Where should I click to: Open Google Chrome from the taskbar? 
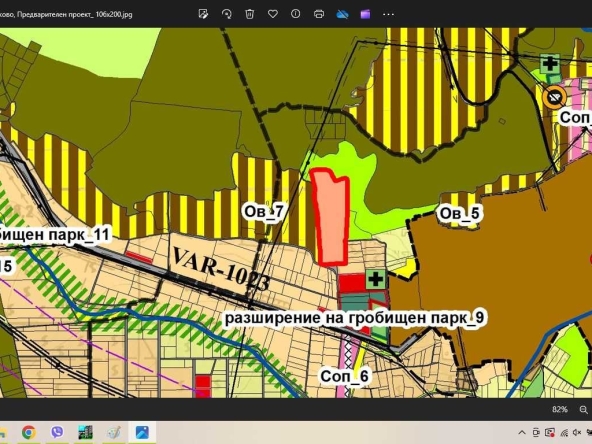click(29, 432)
